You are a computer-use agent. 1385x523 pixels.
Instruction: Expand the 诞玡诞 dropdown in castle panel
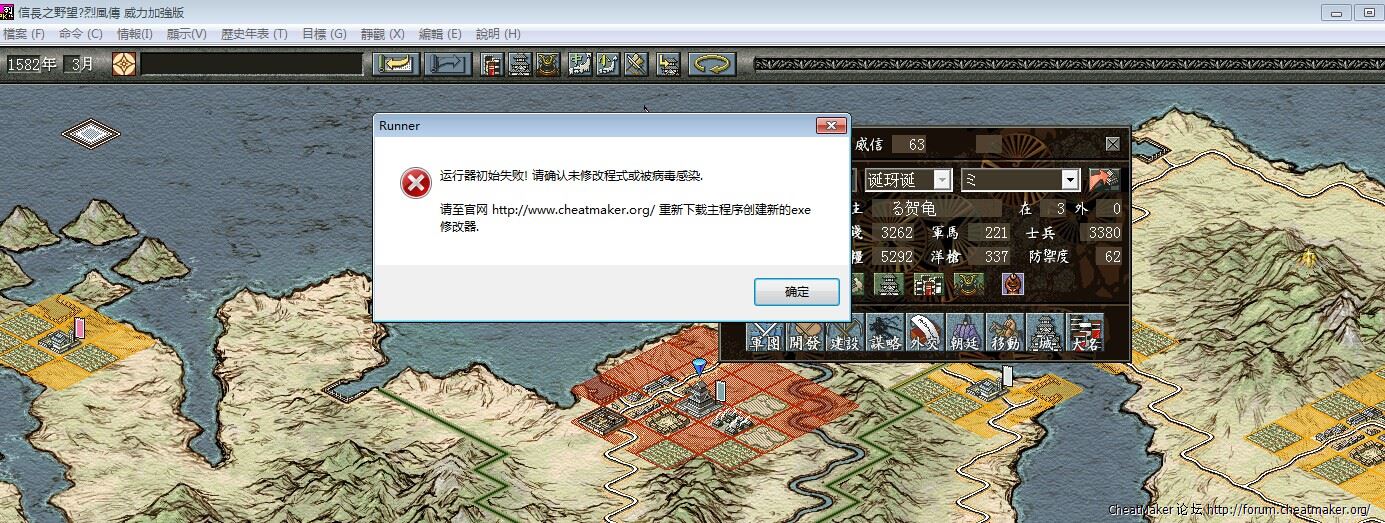pyautogui.click(x=941, y=180)
